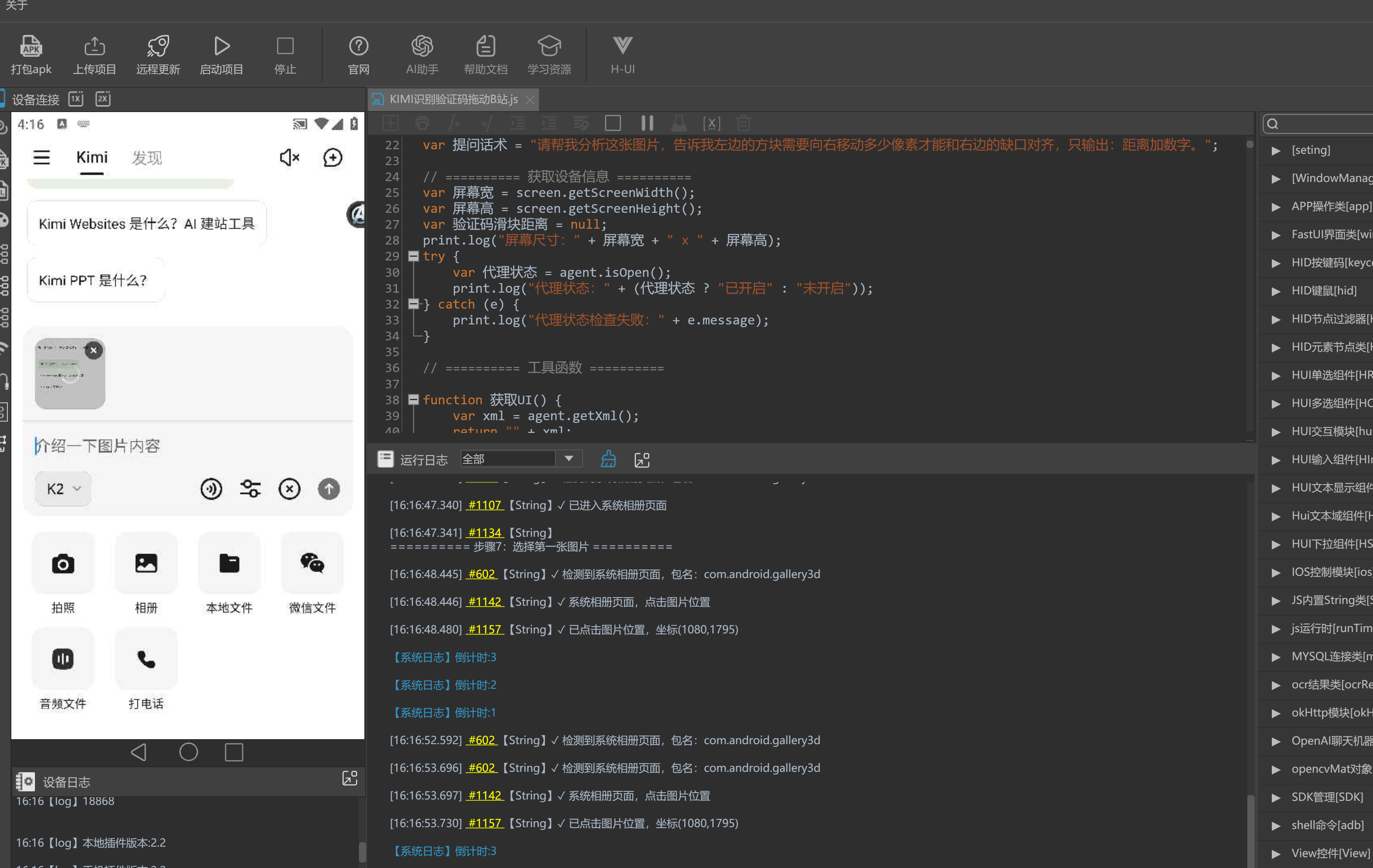Click the 打包apk toolbar icon
The height and width of the screenshot is (868, 1373).
[x=31, y=46]
